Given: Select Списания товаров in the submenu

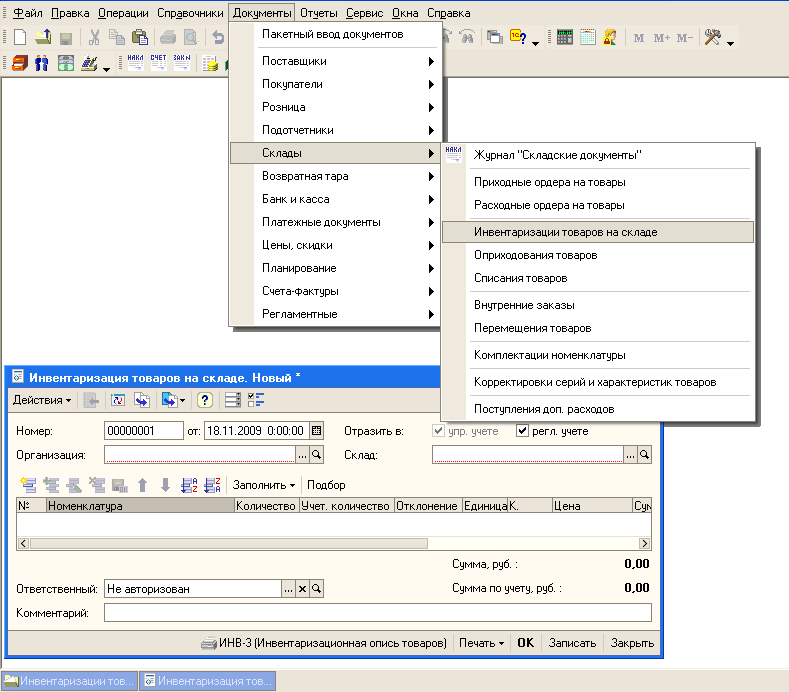Looking at the screenshot, I should (x=598, y=278).
